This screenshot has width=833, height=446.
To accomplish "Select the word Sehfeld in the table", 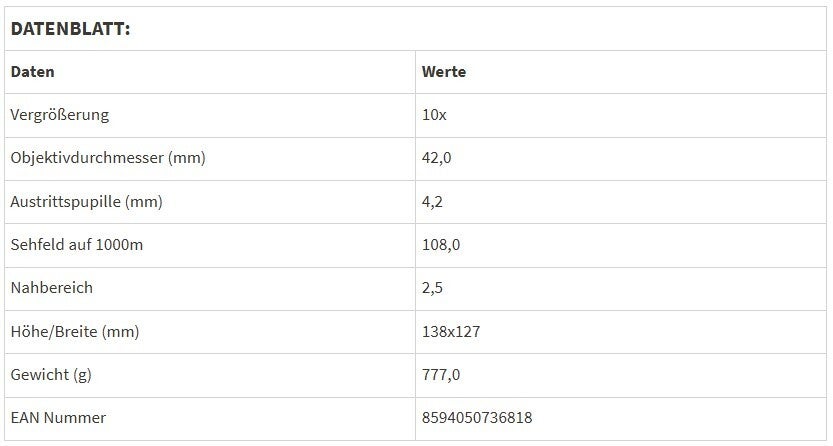I will click(x=36, y=245).
